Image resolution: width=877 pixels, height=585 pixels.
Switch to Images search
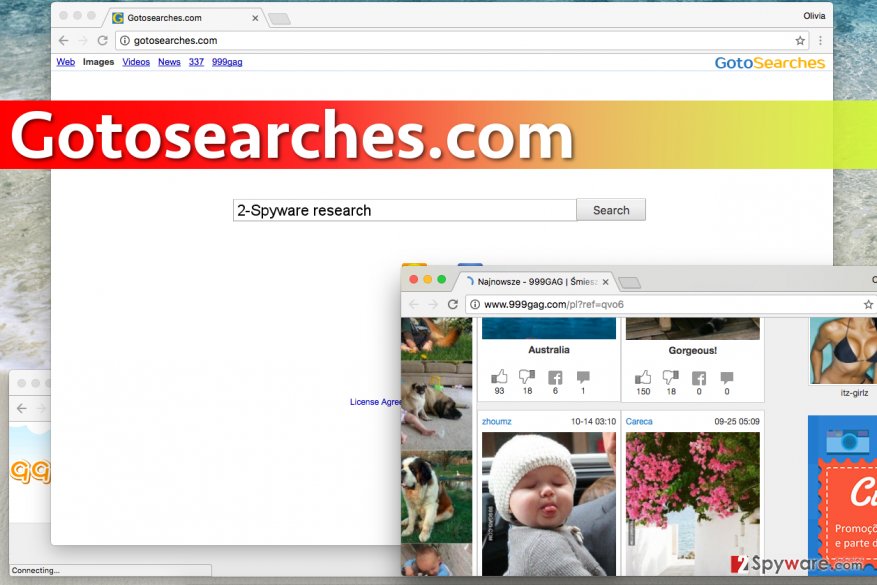point(98,62)
